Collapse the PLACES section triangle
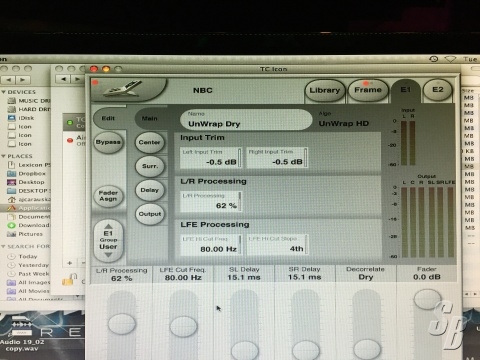The image size is (480, 360). (x=3, y=156)
